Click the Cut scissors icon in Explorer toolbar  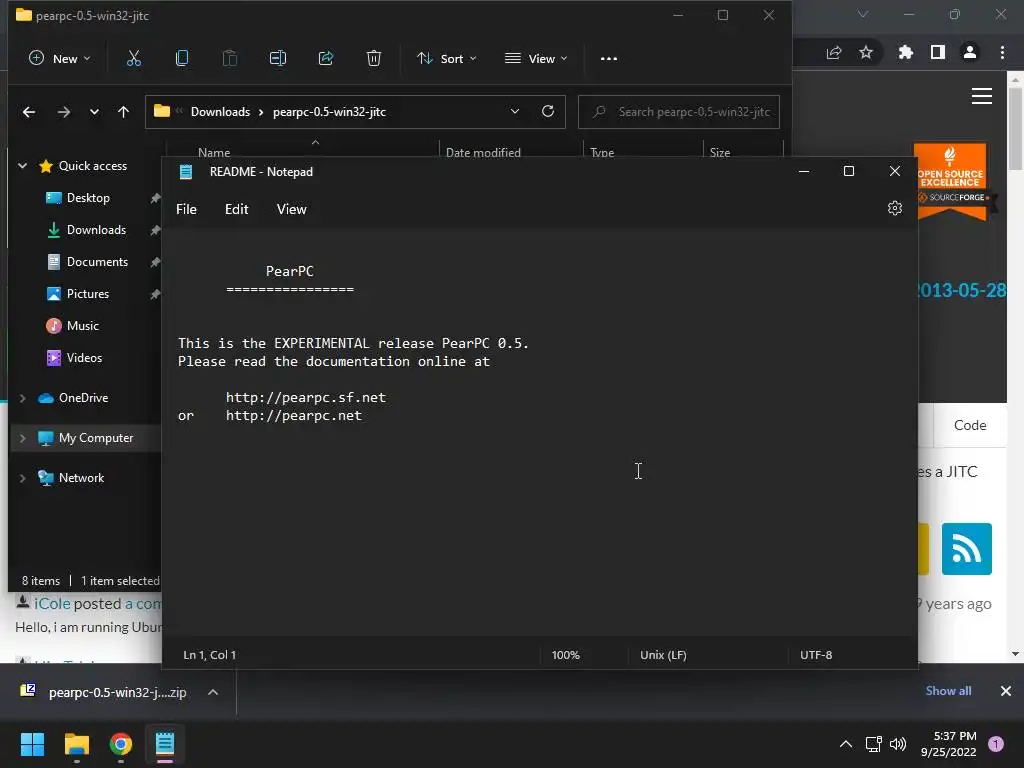(x=134, y=59)
